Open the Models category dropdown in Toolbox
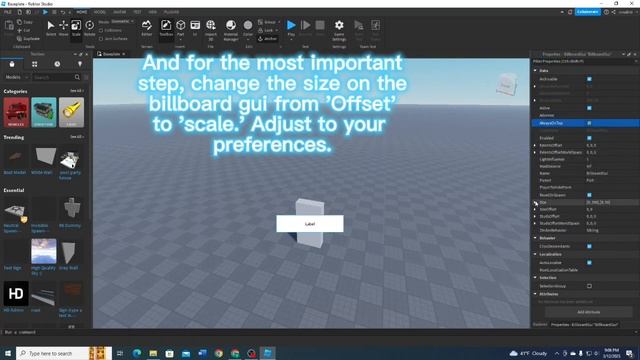This screenshot has height=360, width=640. pos(16,77)
